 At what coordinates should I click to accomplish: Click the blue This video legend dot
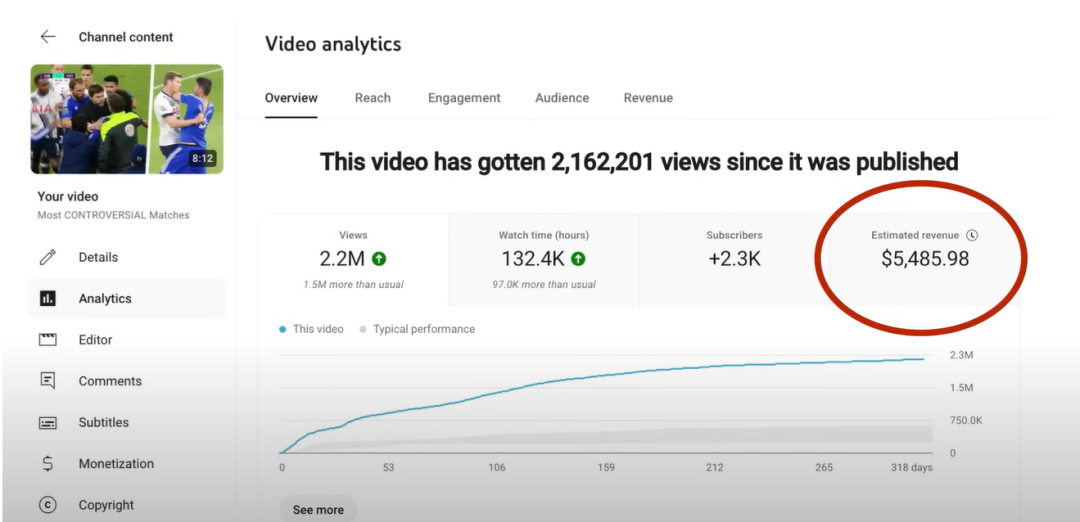(283, 329)
